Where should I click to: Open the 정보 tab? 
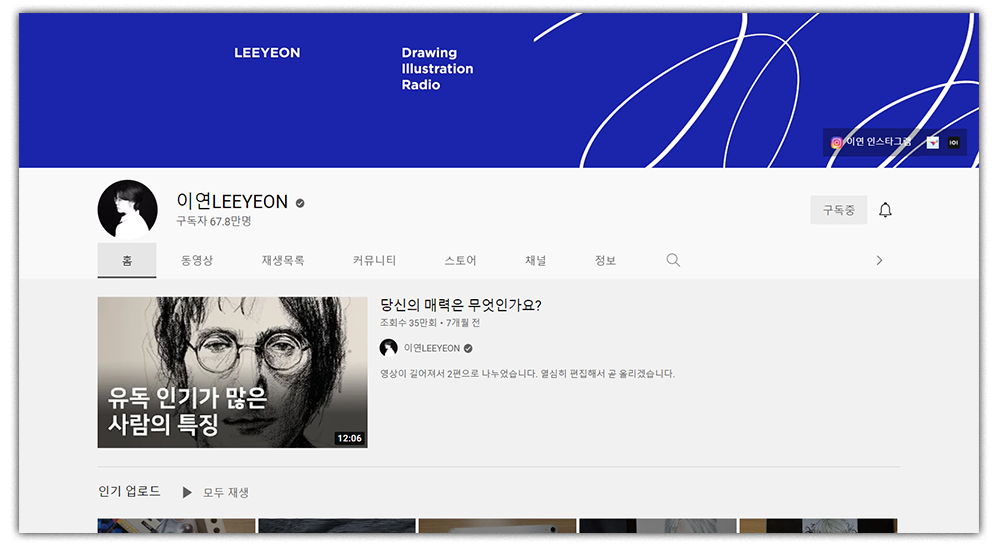(605, 260)
